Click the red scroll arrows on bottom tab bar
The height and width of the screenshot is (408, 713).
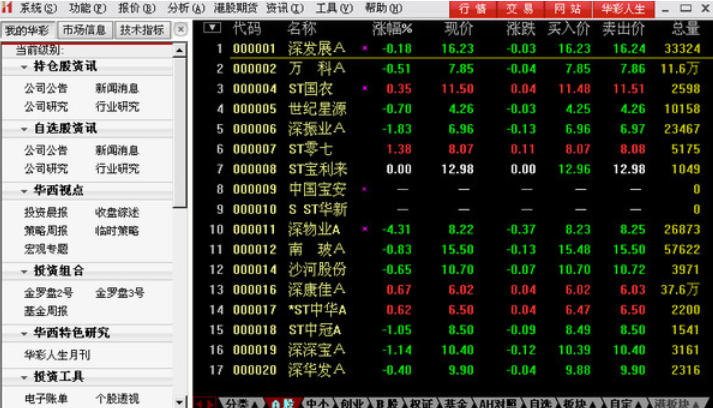point(203,402)
